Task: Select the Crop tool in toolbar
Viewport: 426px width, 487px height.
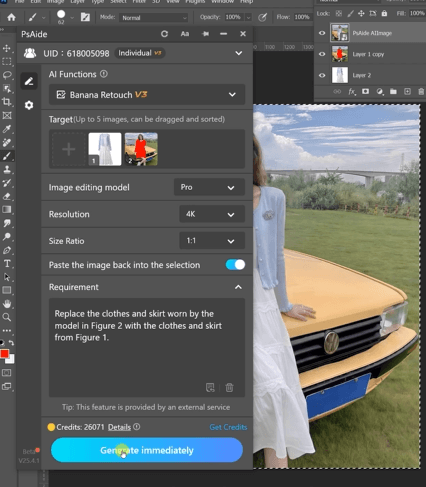Action: (7, 102)
